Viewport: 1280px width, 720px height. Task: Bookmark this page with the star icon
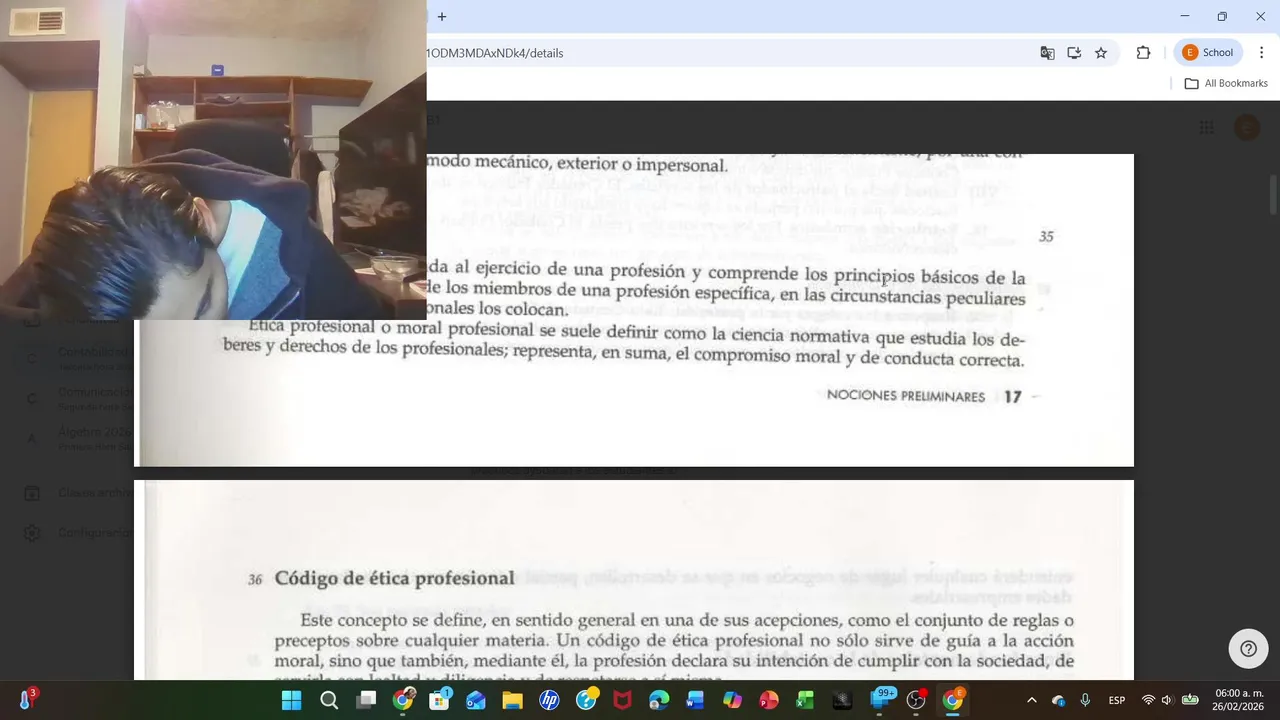click(x=1101, y=53)
